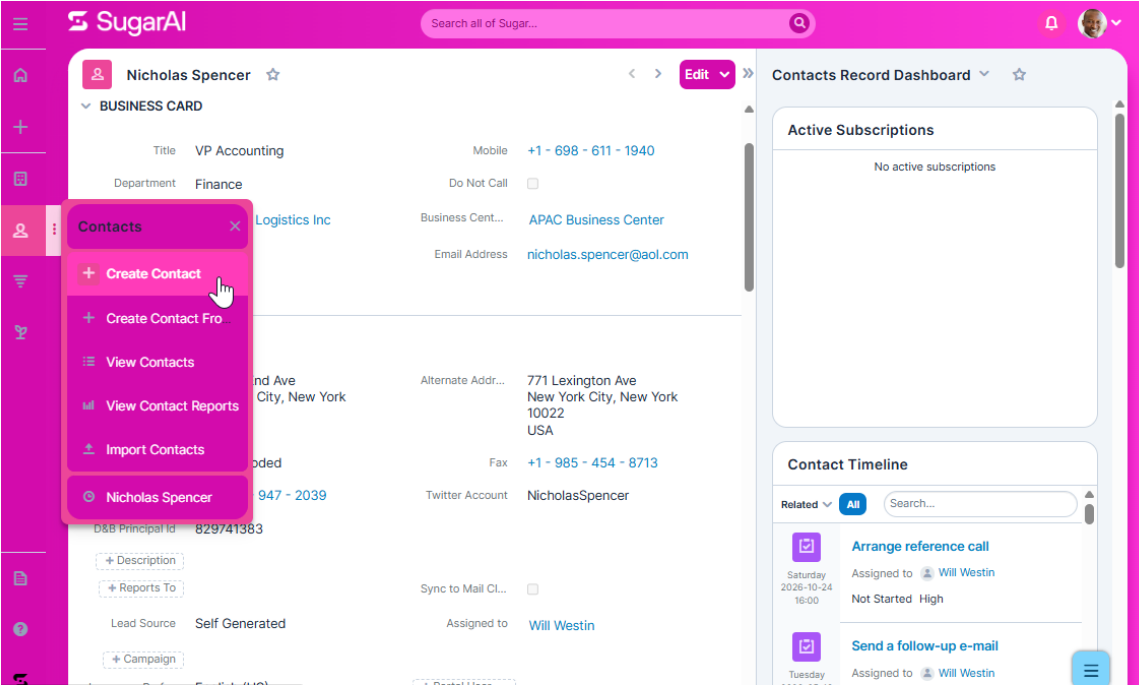This screenshot has width=1141, height=691.
Task: Click the D&B Principal Id value 829741383
Action: point(228,529)
